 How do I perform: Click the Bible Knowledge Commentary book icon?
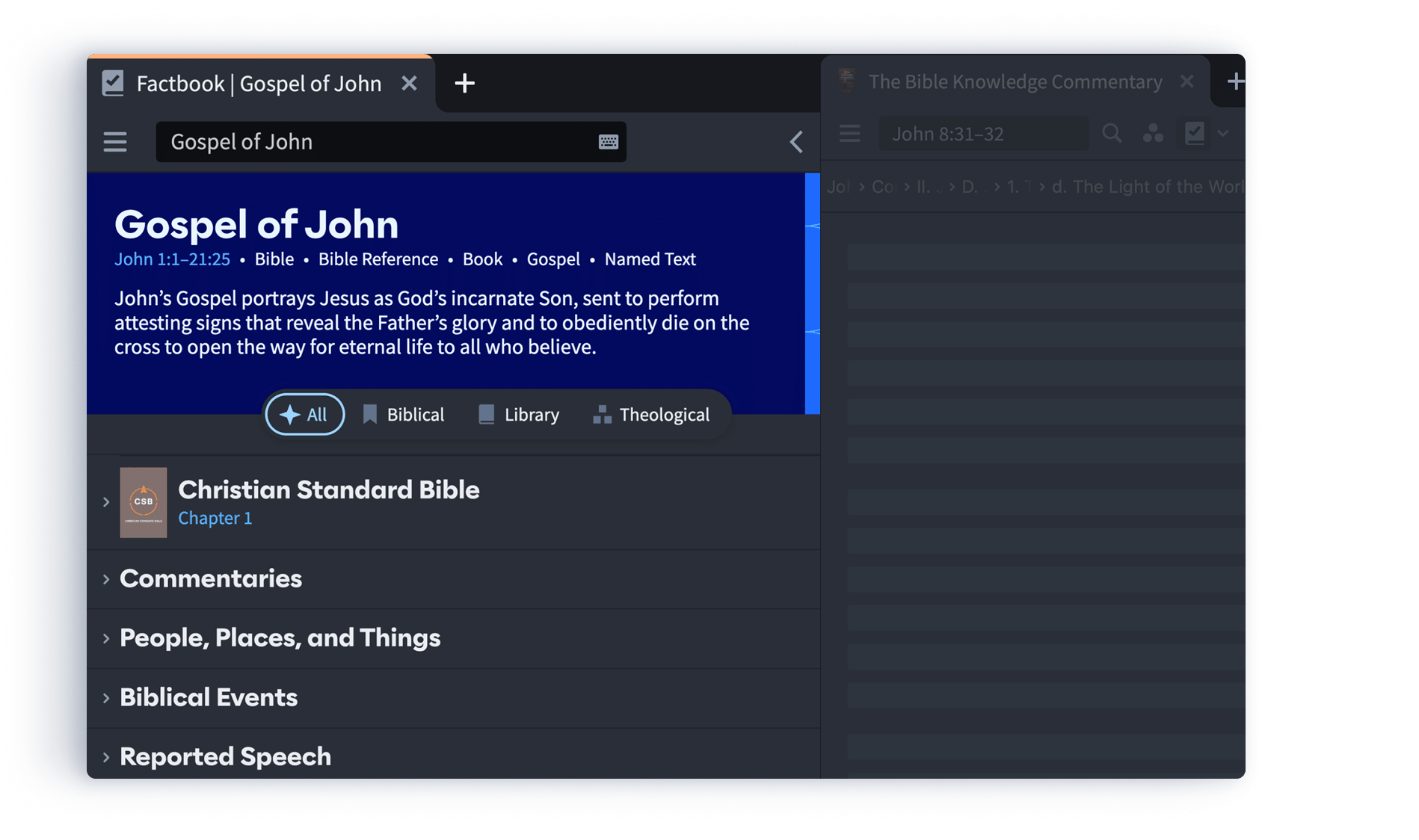(x=847, y=81)
